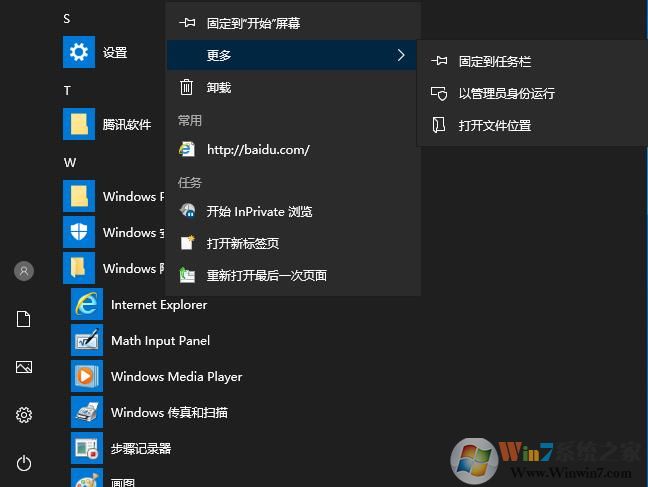This screenshot has height=487, width=648.
Task: Click the user account avatar icon
Action: [x=24, y=271]
